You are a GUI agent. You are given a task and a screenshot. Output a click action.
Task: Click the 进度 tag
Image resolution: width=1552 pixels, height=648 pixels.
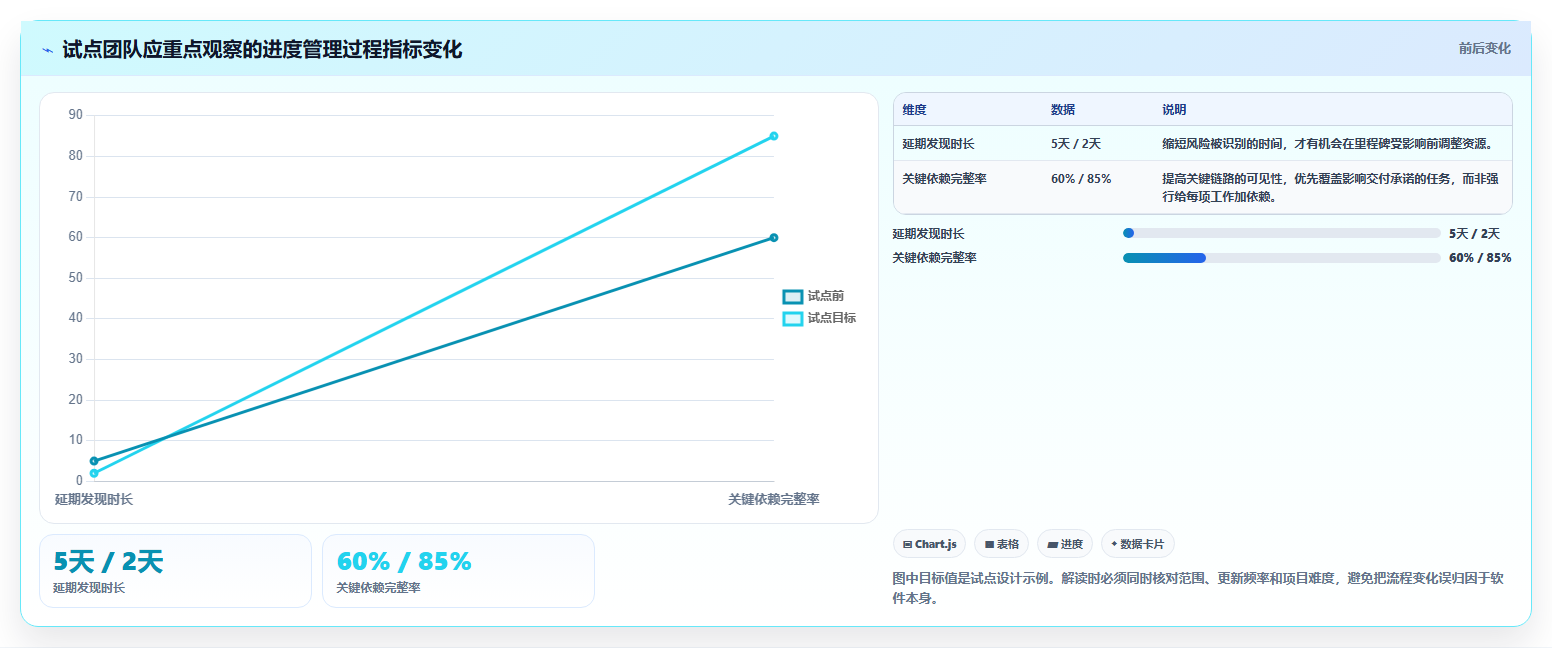(1065, 544)
